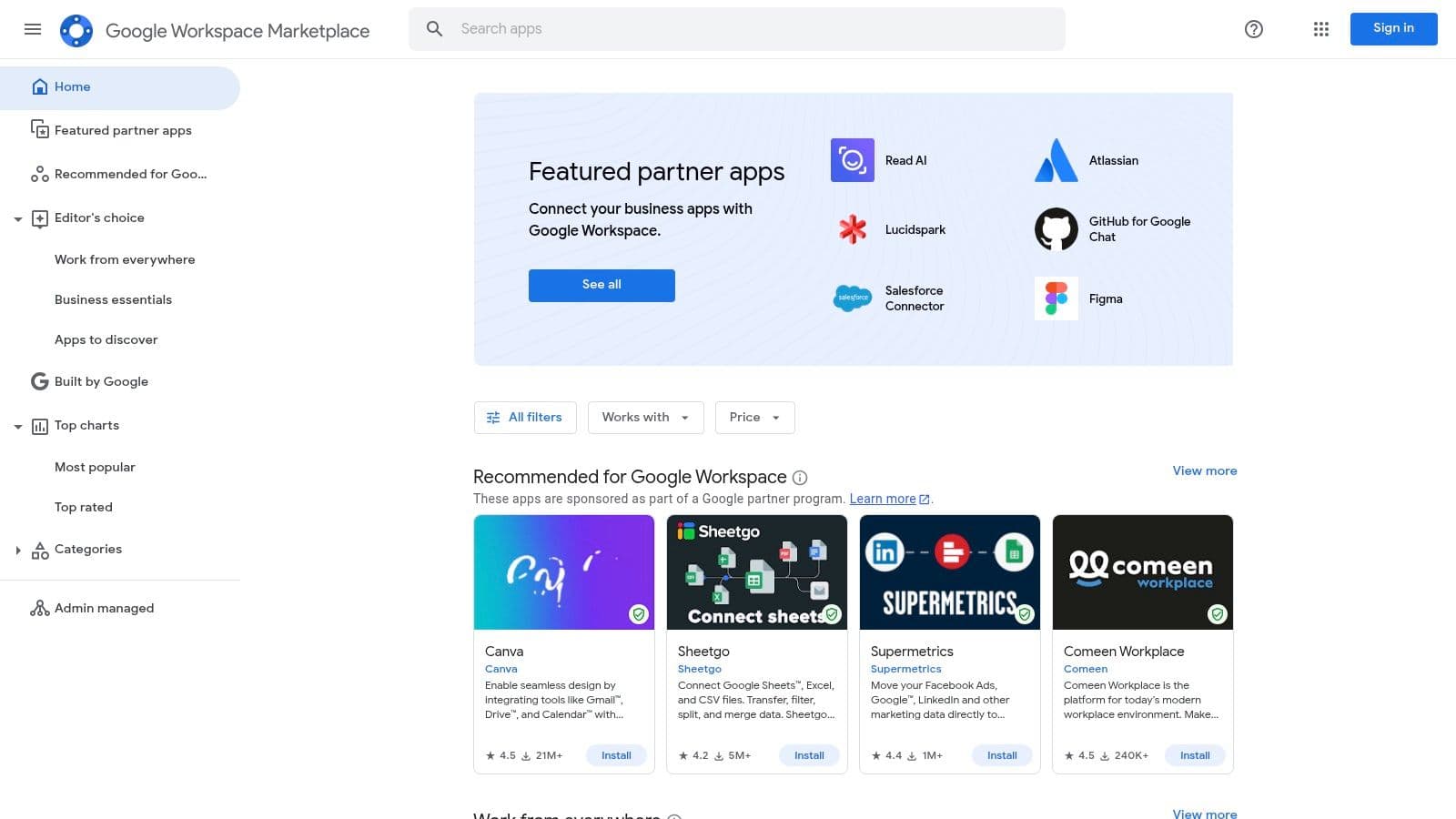
Task: Click the help question mark icon
Action: pos(1253,29)
